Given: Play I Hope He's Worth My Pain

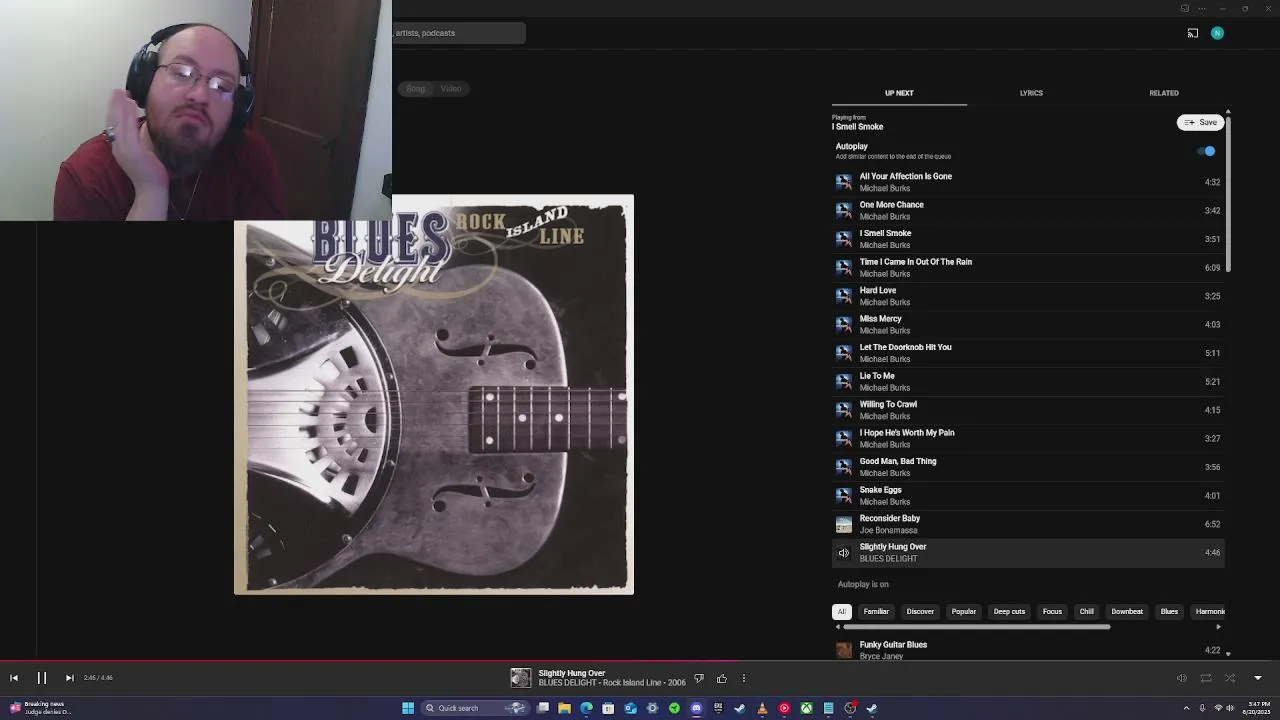Looking at the screenshot, I should coord(1028,438).
